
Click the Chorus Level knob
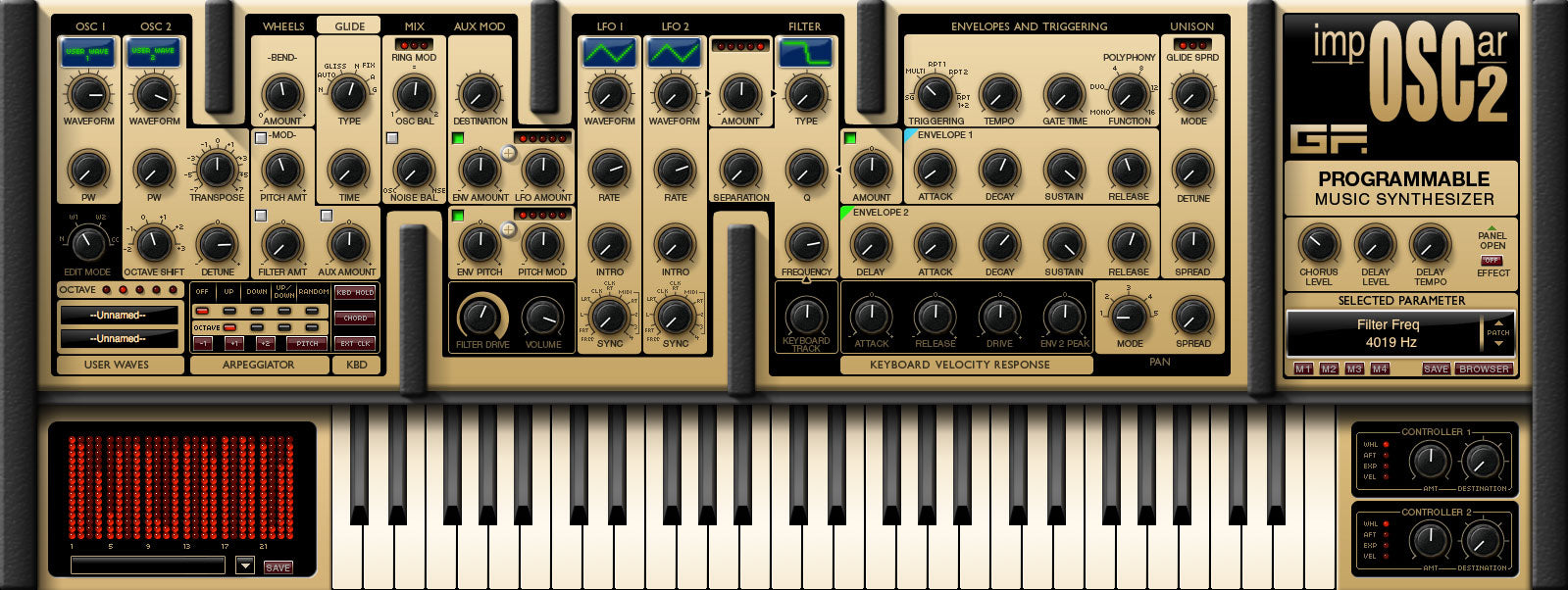pyautogui.click(x=1318, y=245)
